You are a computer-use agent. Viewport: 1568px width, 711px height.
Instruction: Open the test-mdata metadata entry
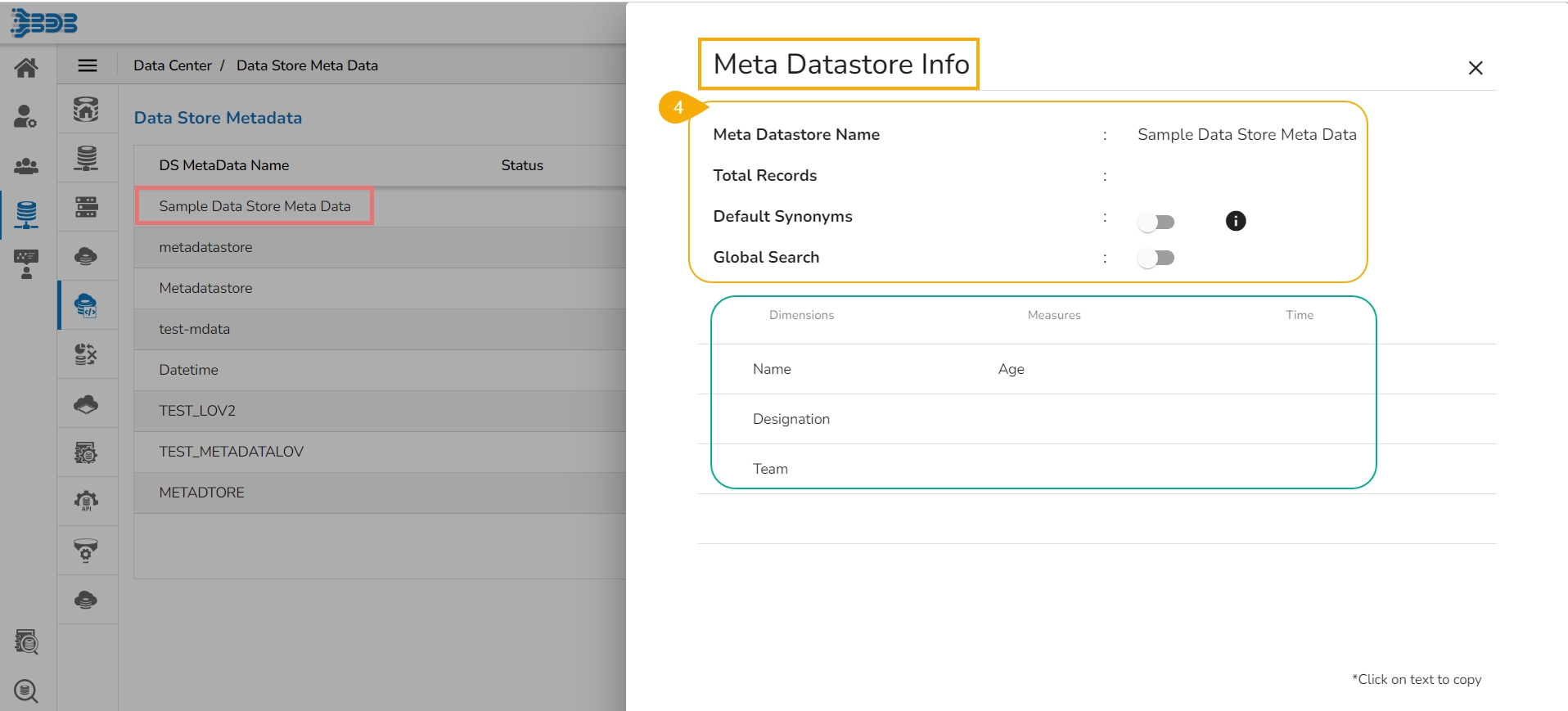[x=195, y=329]
